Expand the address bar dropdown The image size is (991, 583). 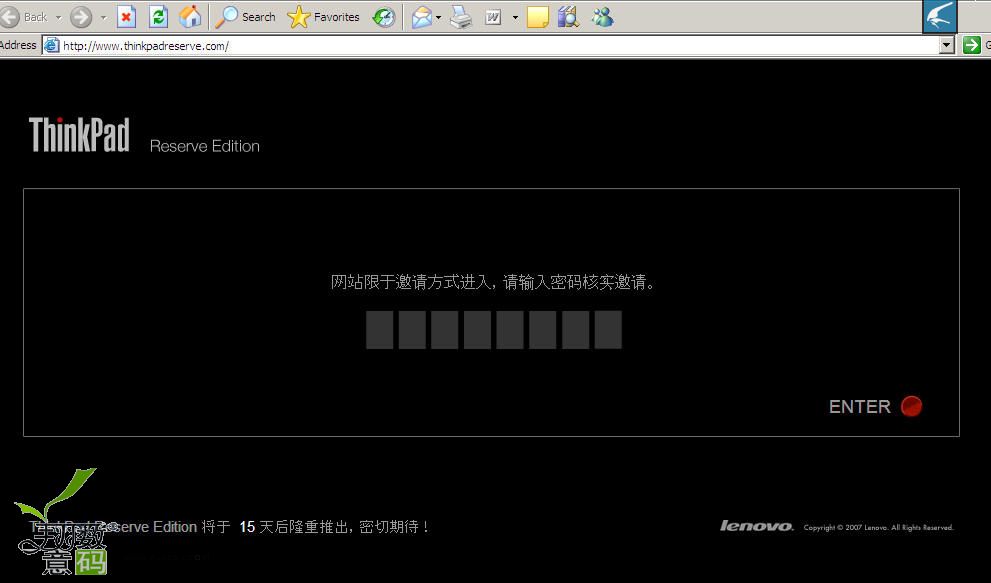pos(946,46)
